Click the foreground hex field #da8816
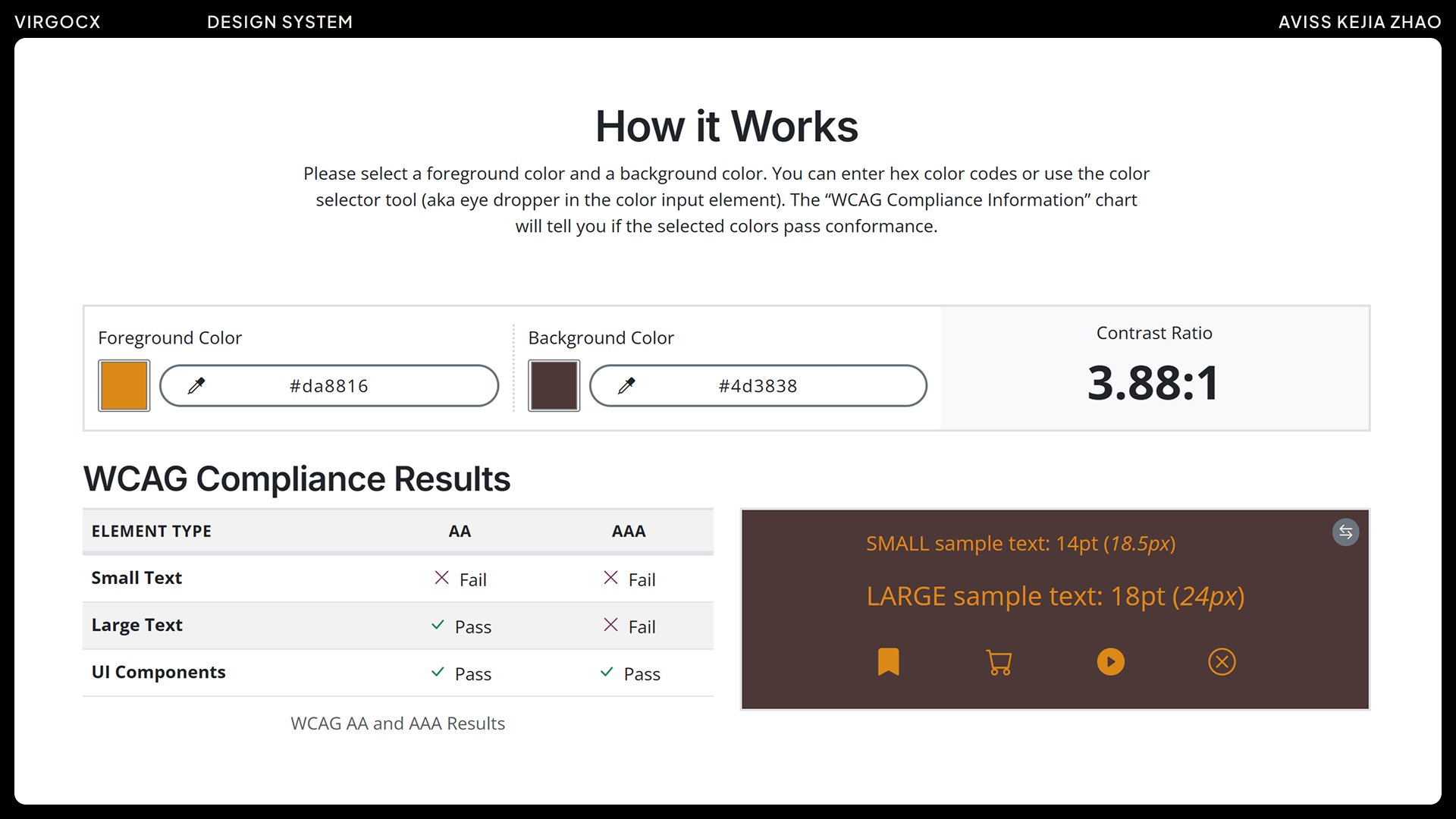Viewport: 1456px width, 819px height. click(329, 386)
